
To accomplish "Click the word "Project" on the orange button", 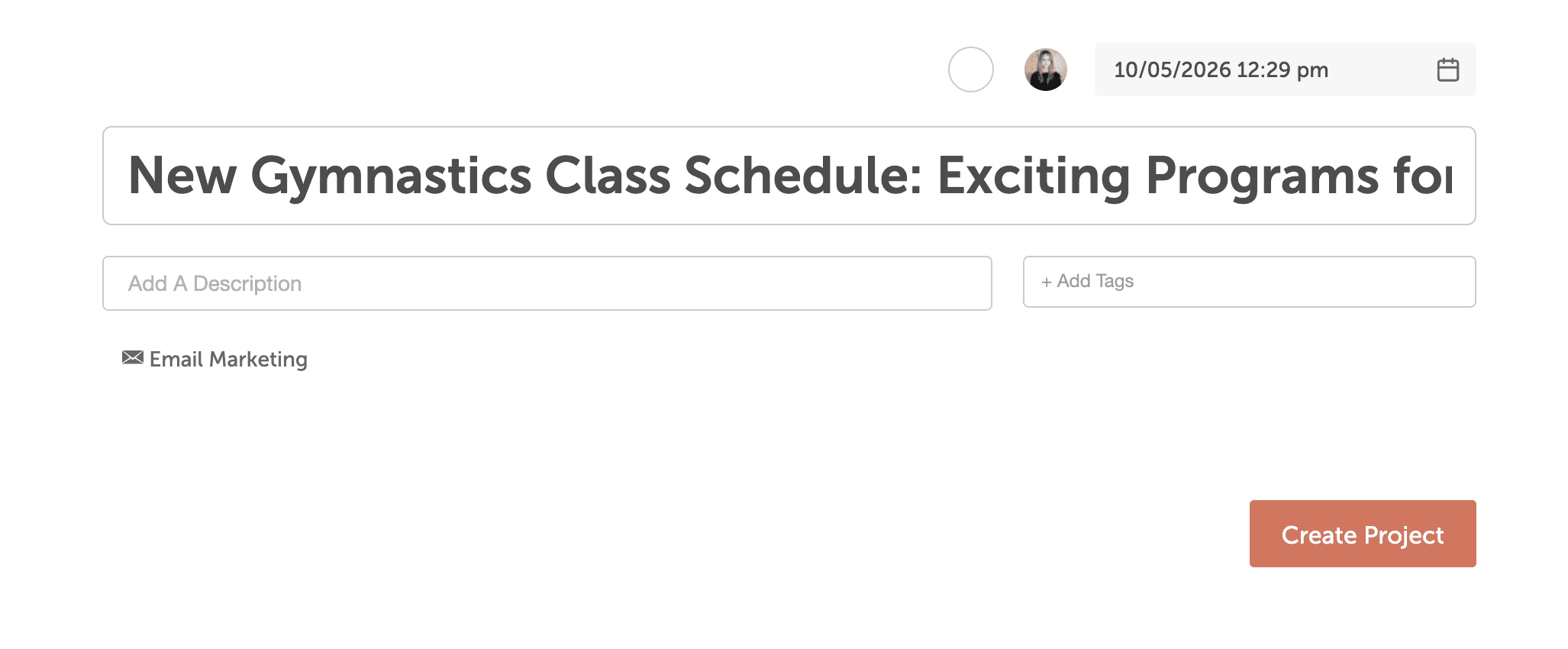I will (x=1403, y=534).
